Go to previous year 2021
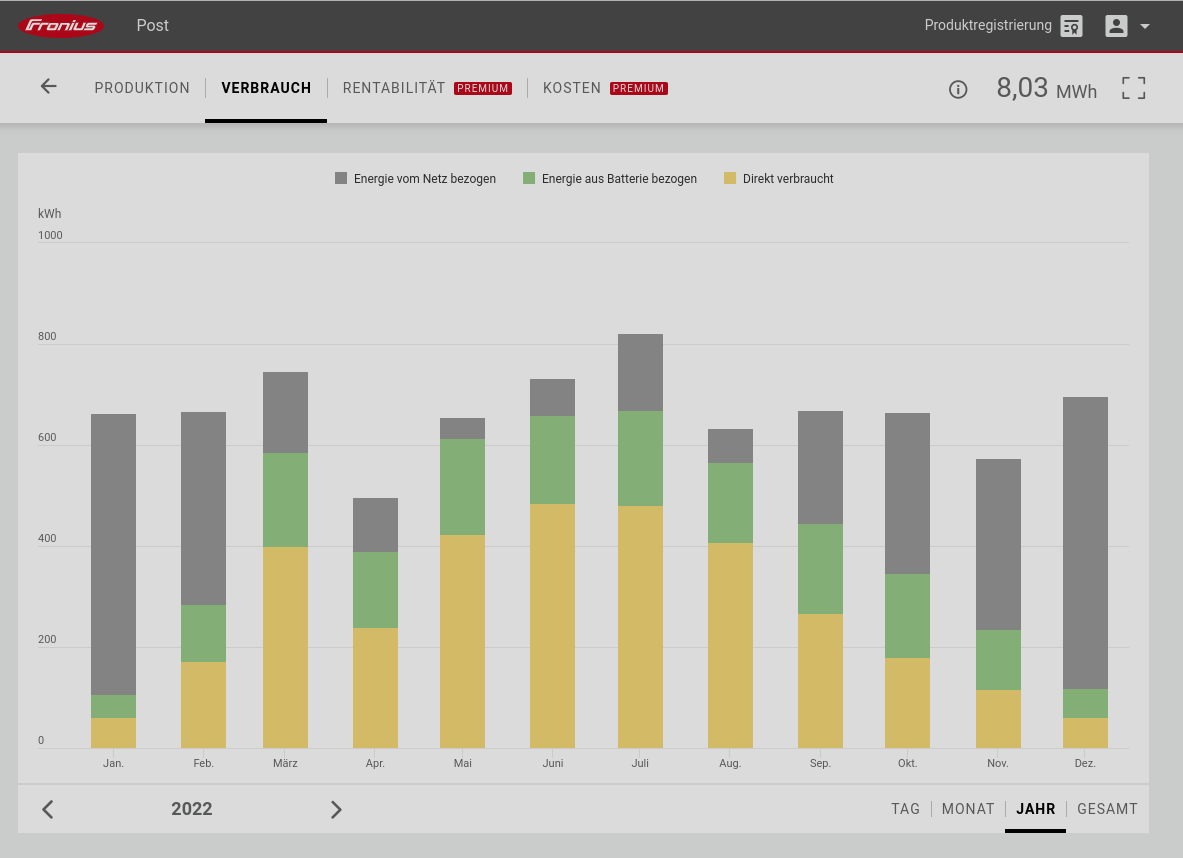 [x=48, y=809]
